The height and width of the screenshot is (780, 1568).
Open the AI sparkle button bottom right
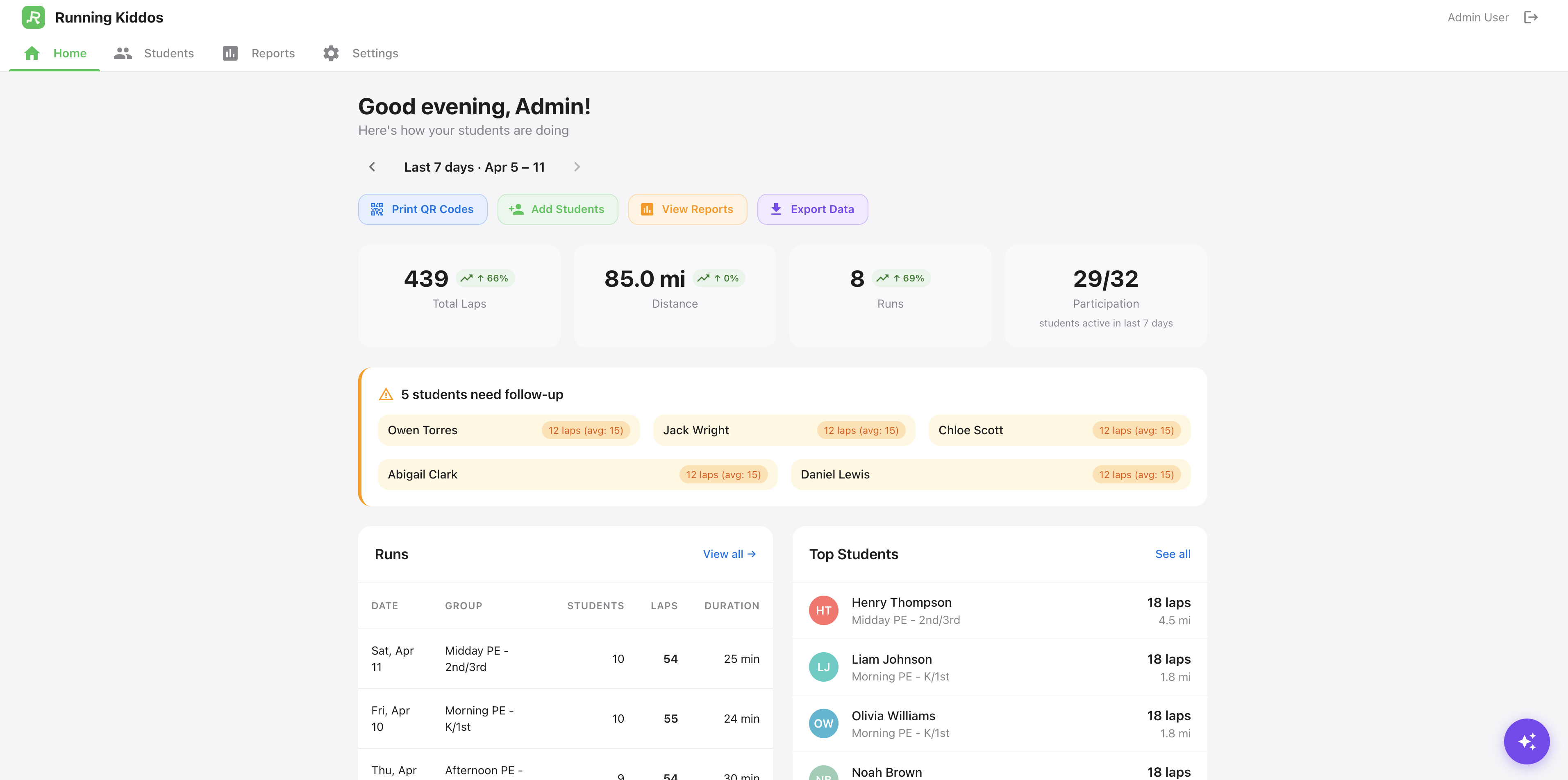[x=1526, y=741]
